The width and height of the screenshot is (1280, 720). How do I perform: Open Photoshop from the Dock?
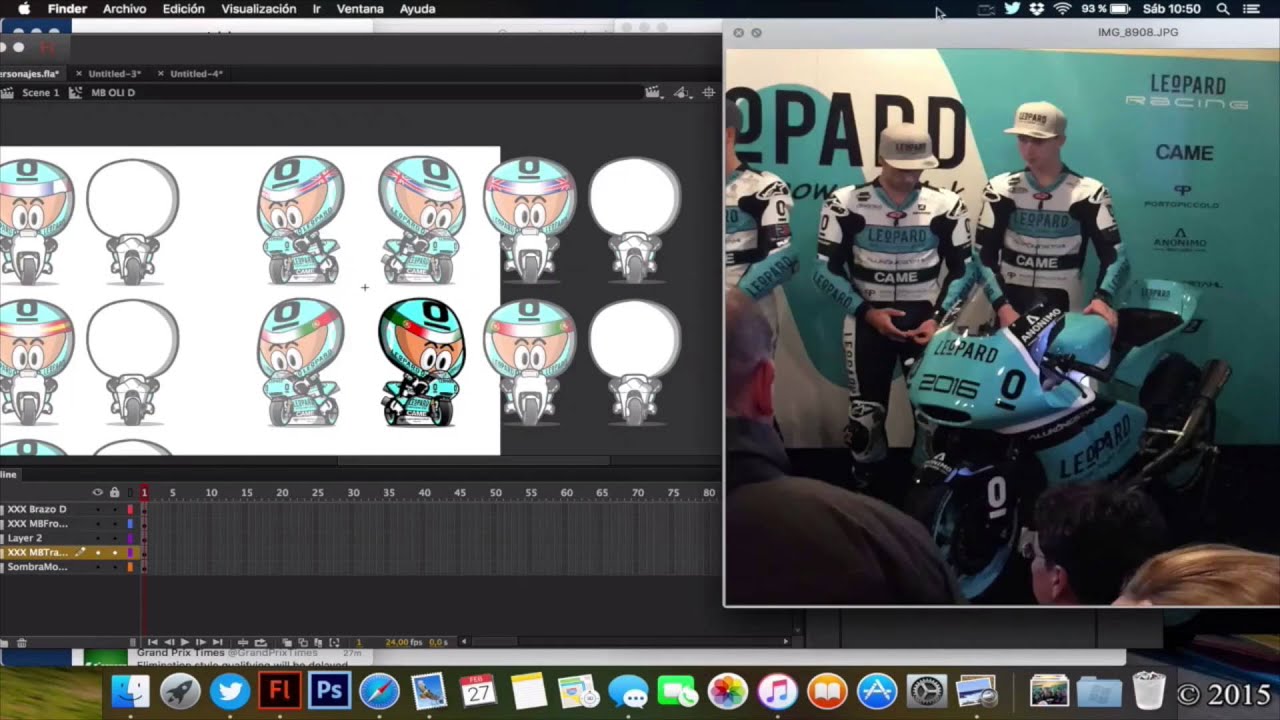pos(330,691)
